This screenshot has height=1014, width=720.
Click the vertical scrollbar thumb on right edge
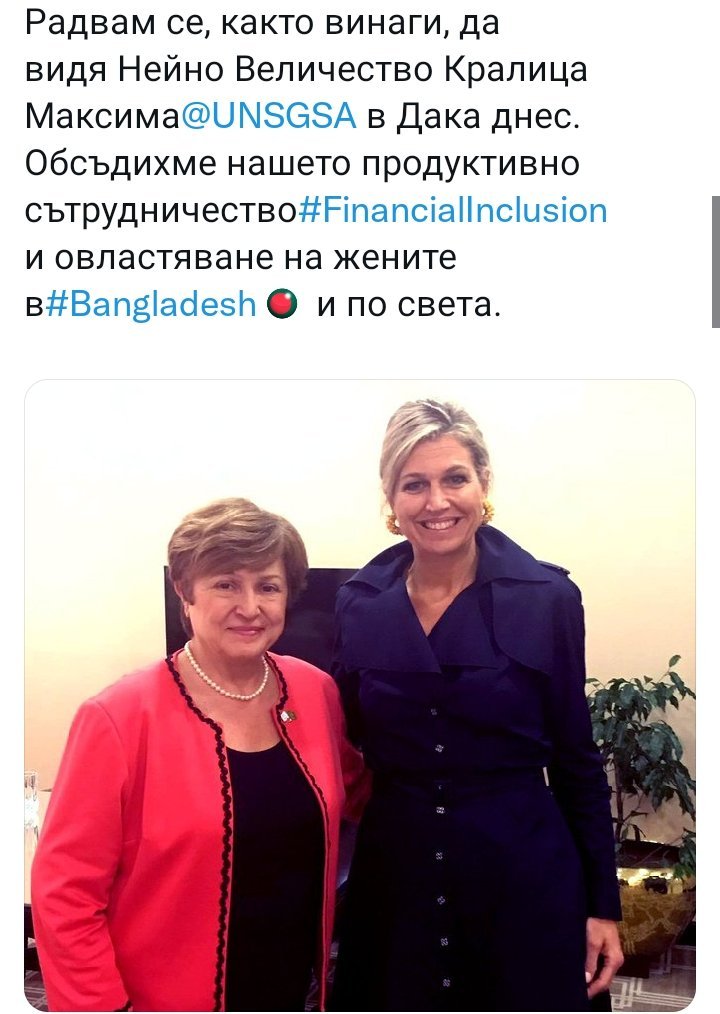click(715, 262)
